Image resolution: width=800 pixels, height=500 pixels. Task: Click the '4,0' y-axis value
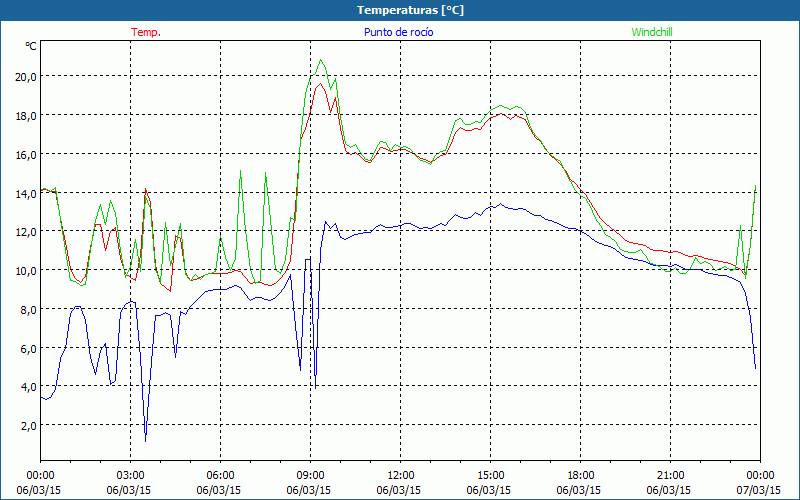pos(28,387)
